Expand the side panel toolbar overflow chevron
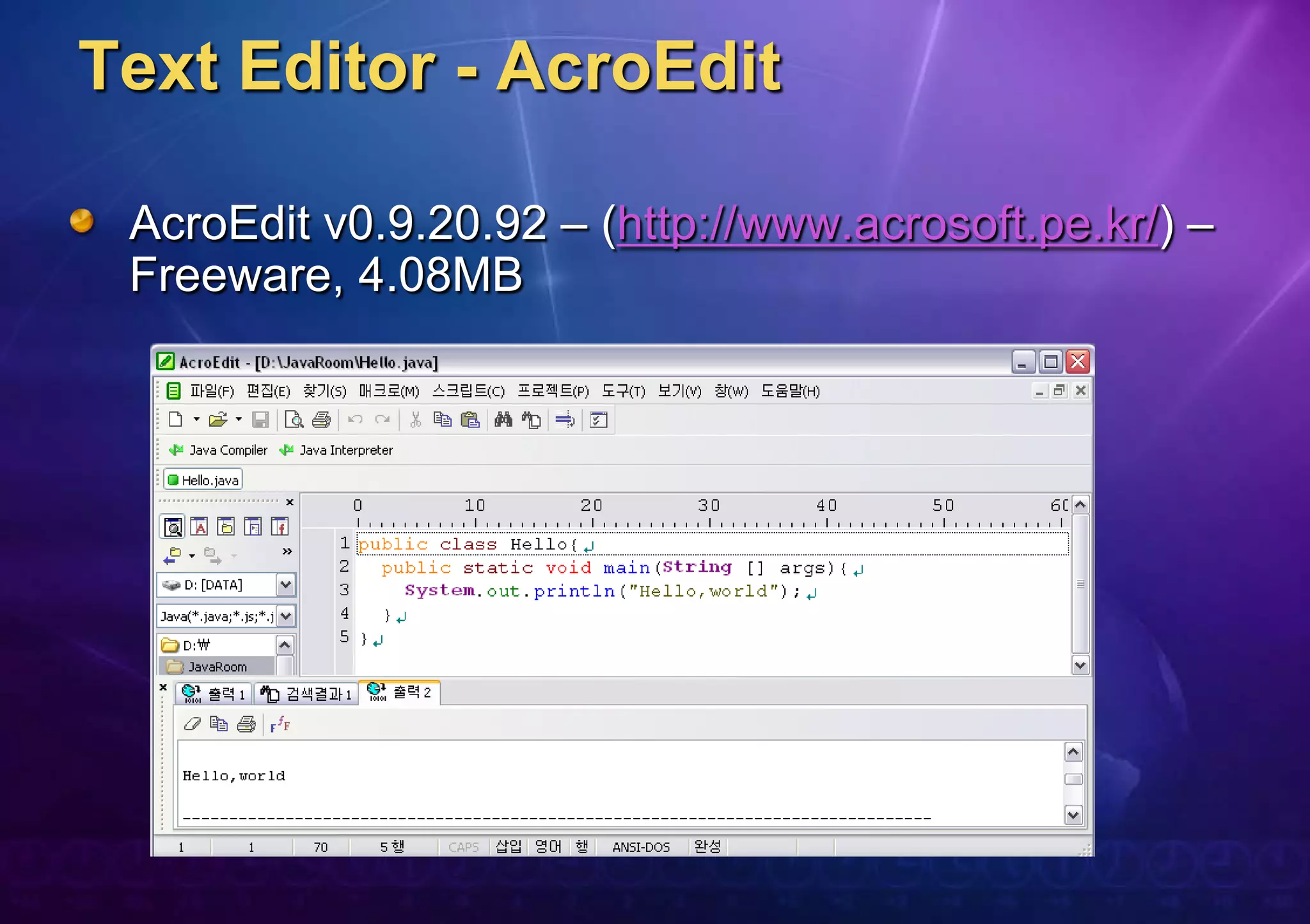This screenshot has width=1310, height=924. [x=287, y=551]
